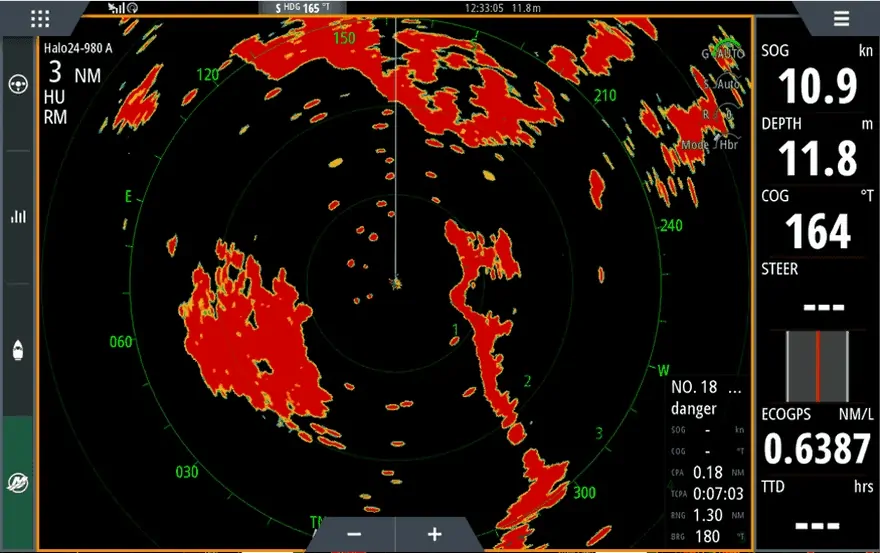
Task: Select the SOG speed data tile
Action: tap(816, 76)
